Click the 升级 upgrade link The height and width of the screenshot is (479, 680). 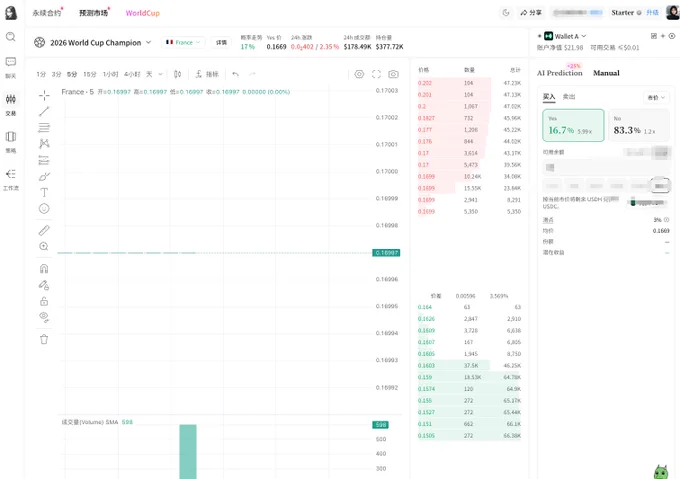[652, 13]
